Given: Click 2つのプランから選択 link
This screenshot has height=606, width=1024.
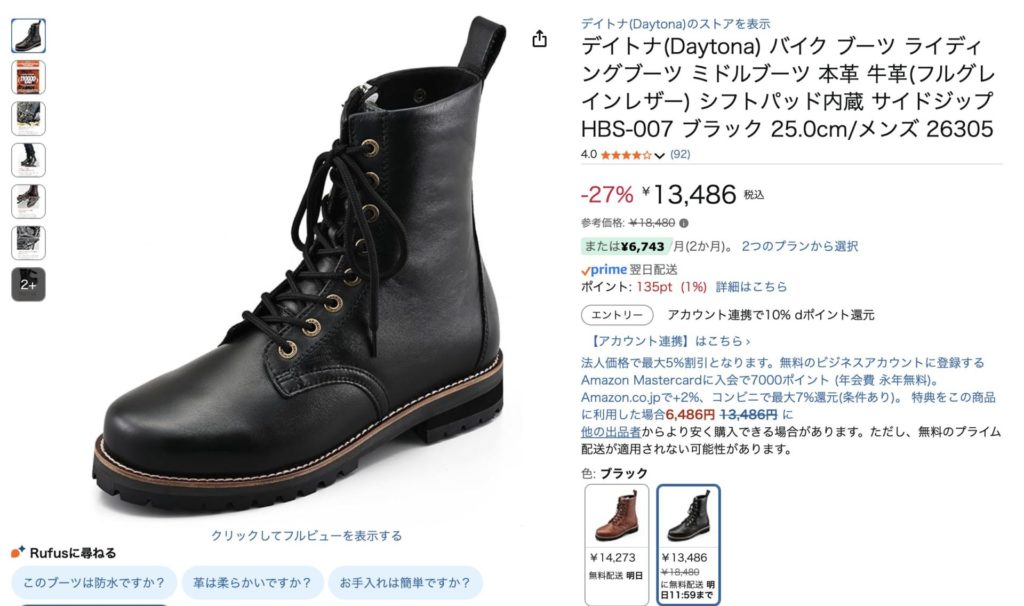Looking at the screenshot, I should click(799, 246).
